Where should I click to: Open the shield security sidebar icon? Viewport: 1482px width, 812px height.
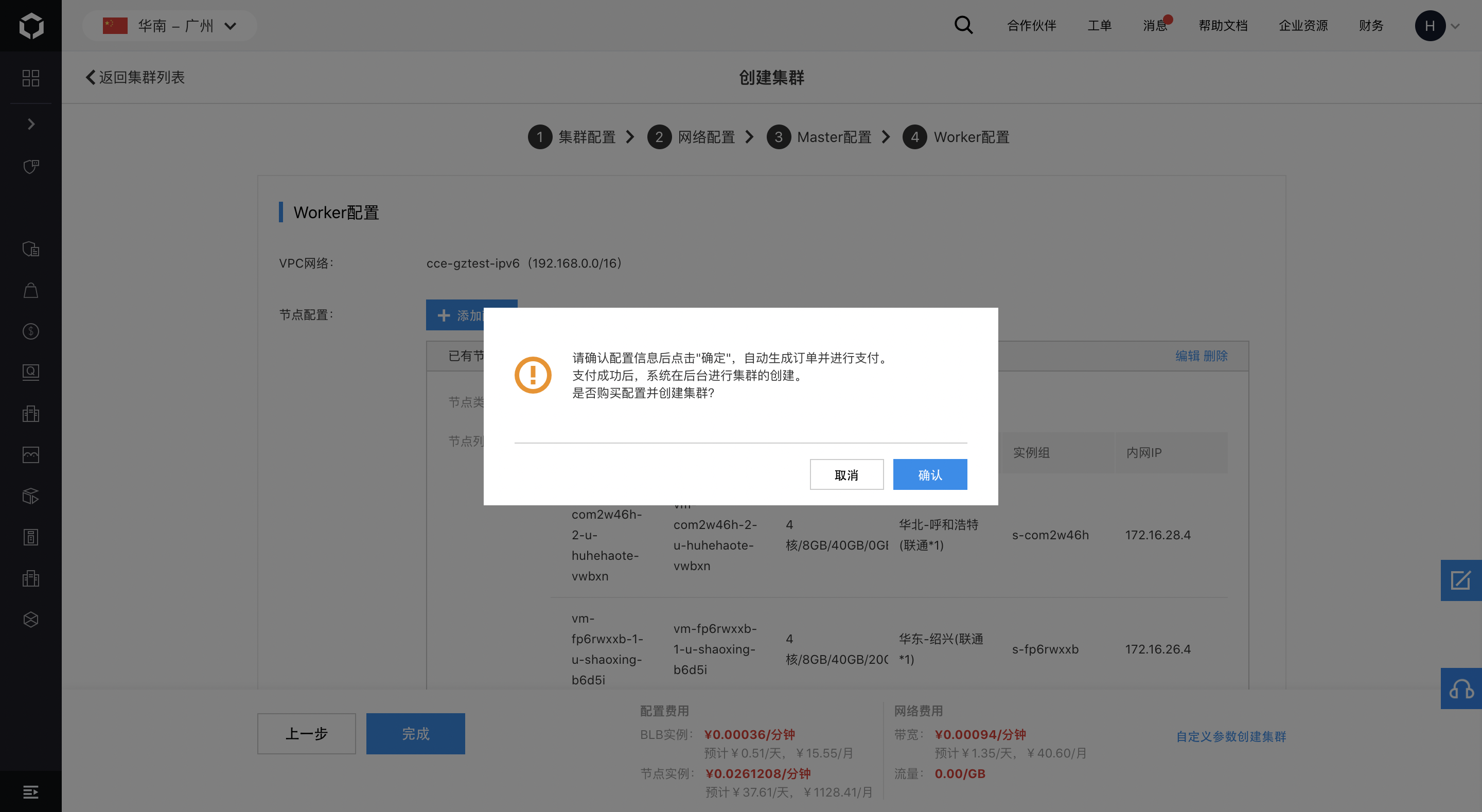pyautogui.click(x=31, y=166)
